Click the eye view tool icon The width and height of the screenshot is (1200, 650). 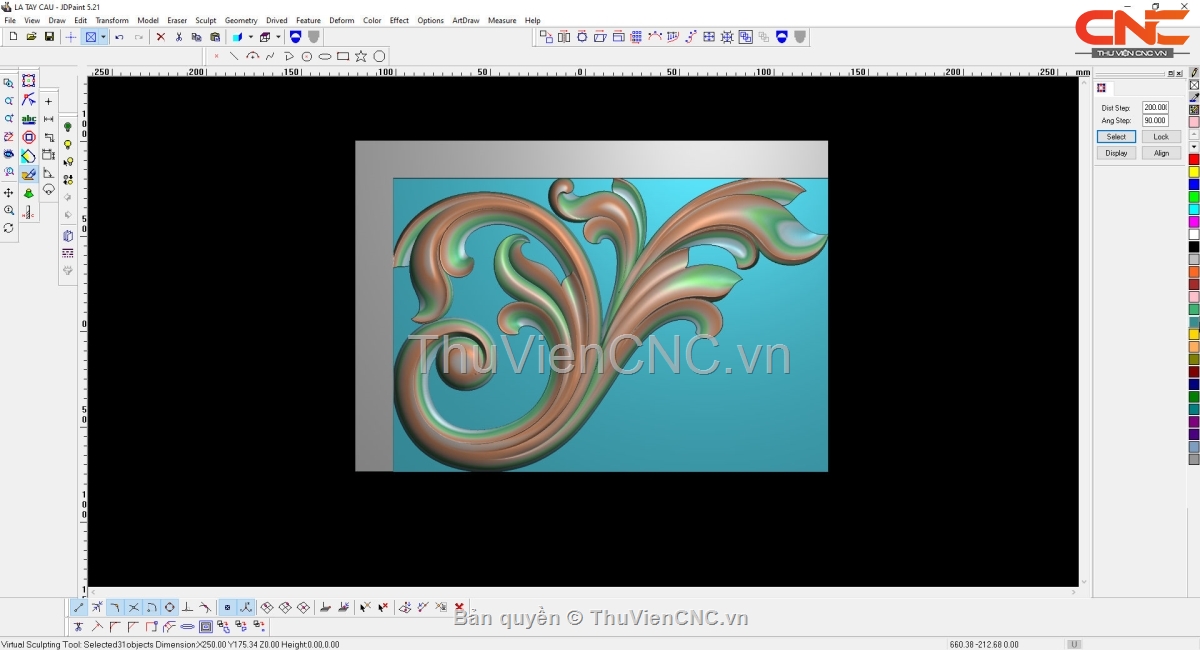[x=9, y=155]
